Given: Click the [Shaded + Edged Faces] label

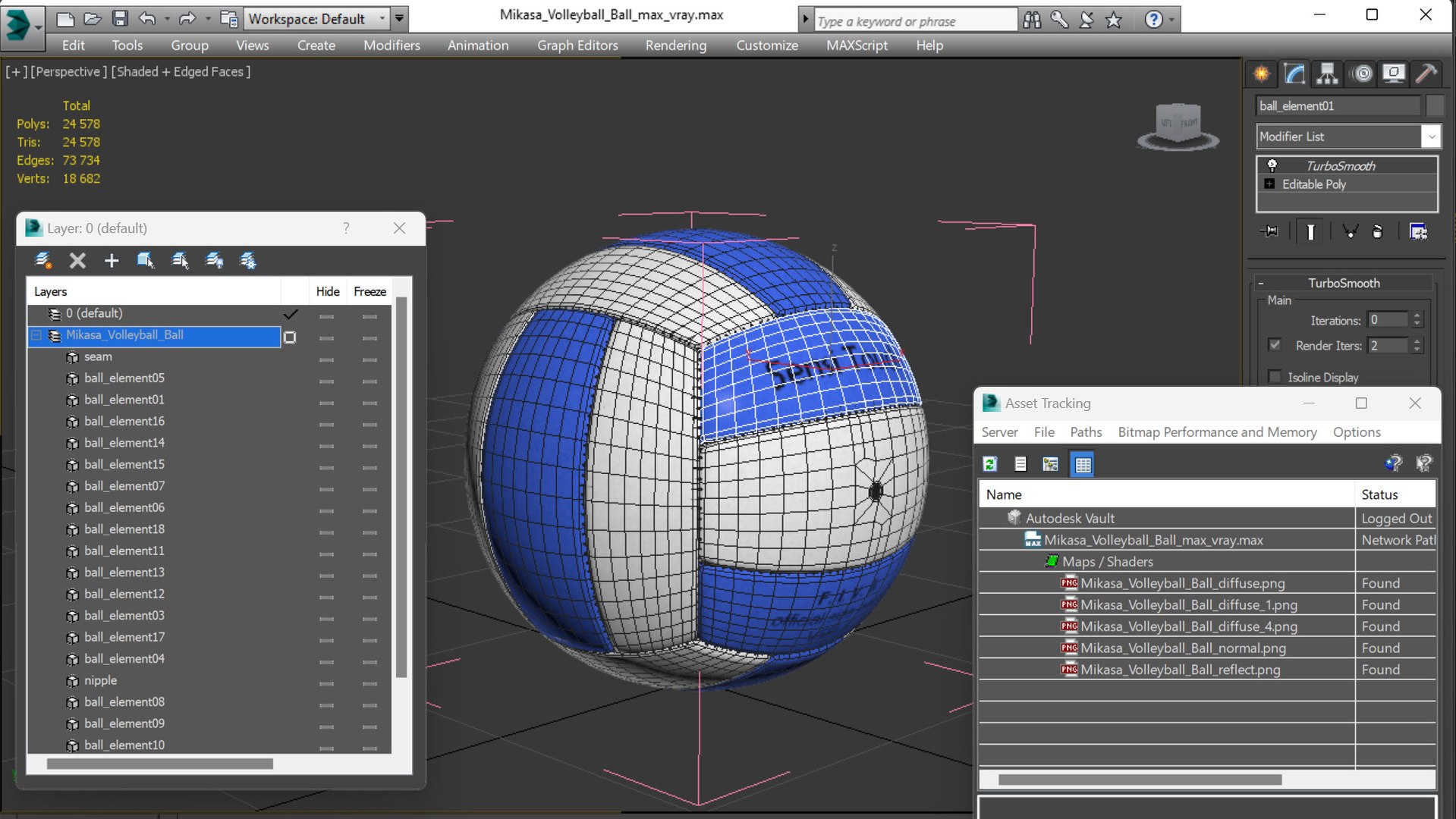Looking at the screenshot, I should point(181,71).
